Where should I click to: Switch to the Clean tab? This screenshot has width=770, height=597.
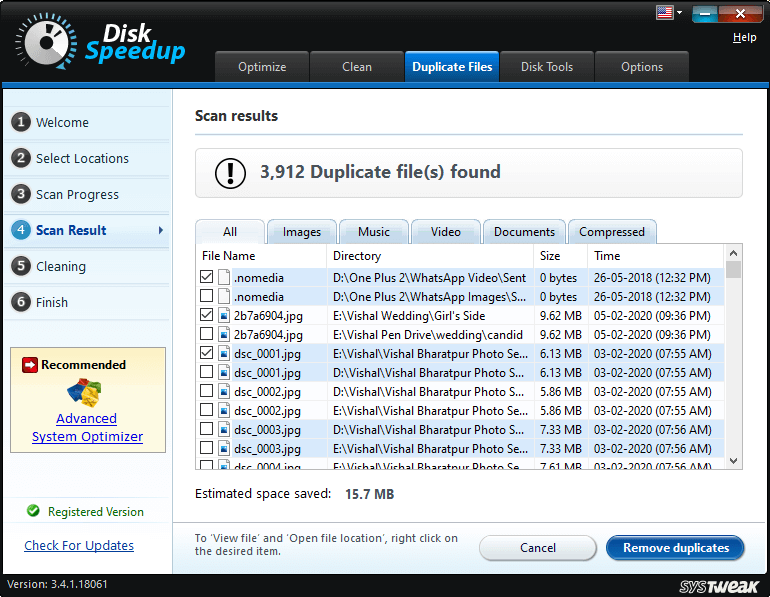click(x=357, y=67)
